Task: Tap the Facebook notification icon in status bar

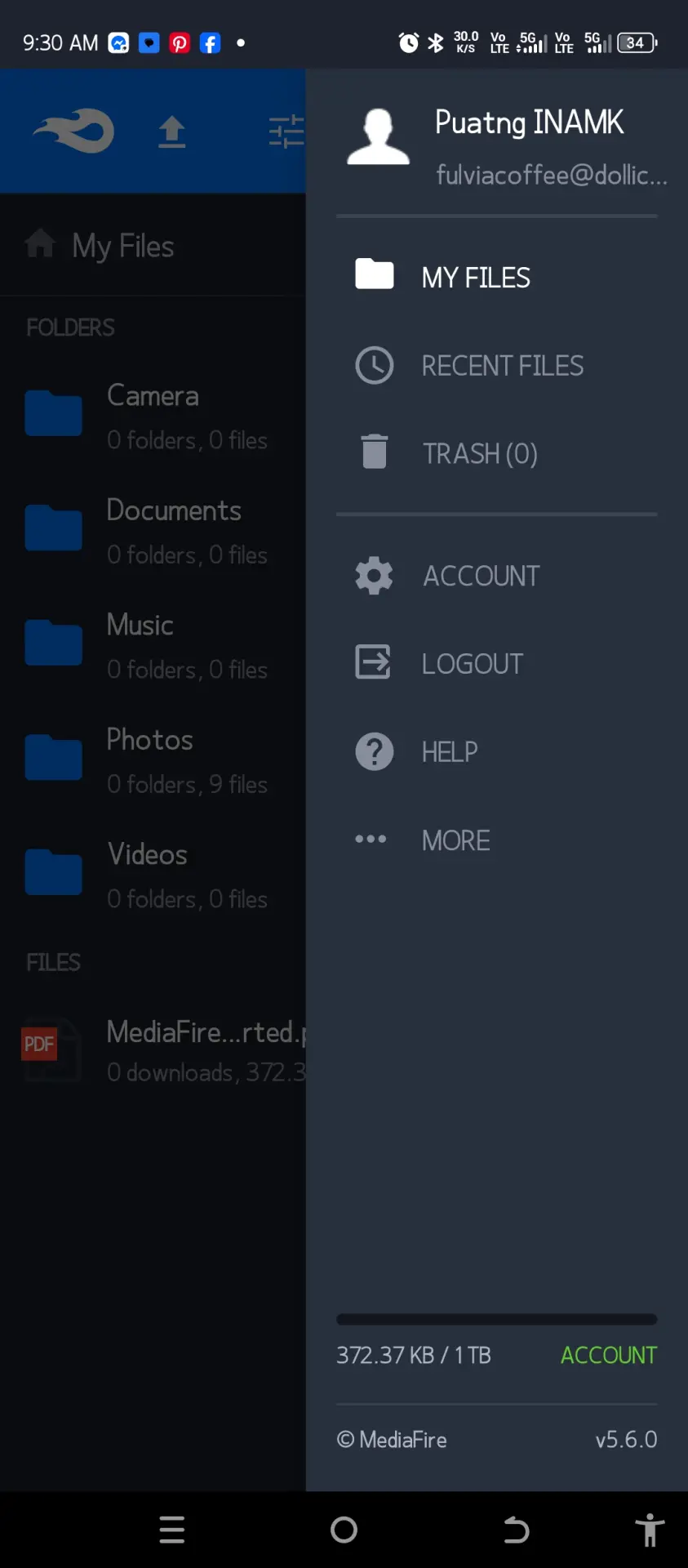Action: pyautogui.click(x=211, y=42)
